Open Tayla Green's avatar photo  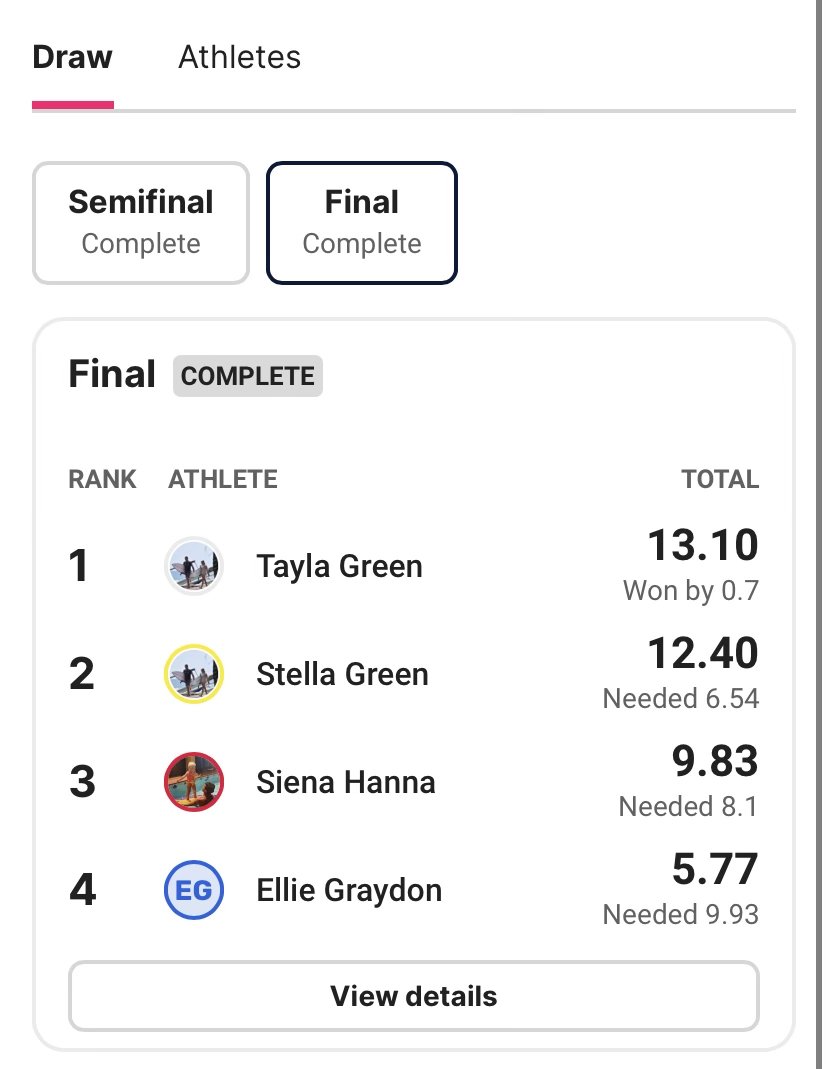click(x=193, y=566)
